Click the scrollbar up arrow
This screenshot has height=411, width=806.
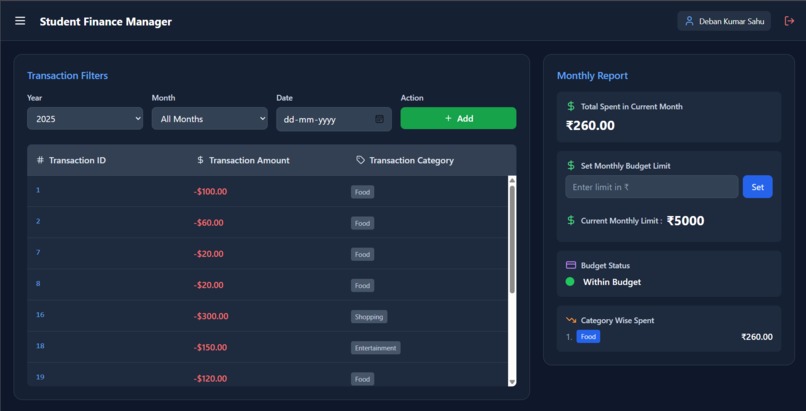512,180
